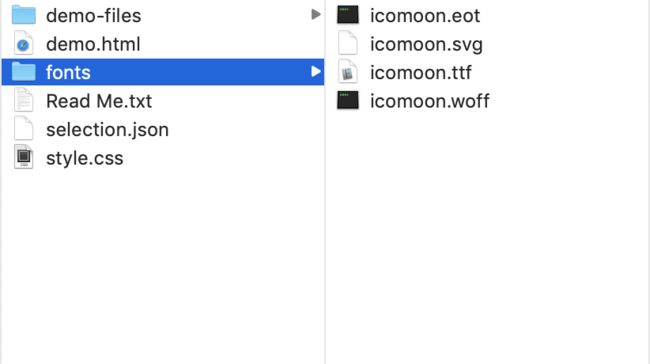Click the fonts folder icon
The width and height of the screenshot is (650, 364).
pos(24,72)
